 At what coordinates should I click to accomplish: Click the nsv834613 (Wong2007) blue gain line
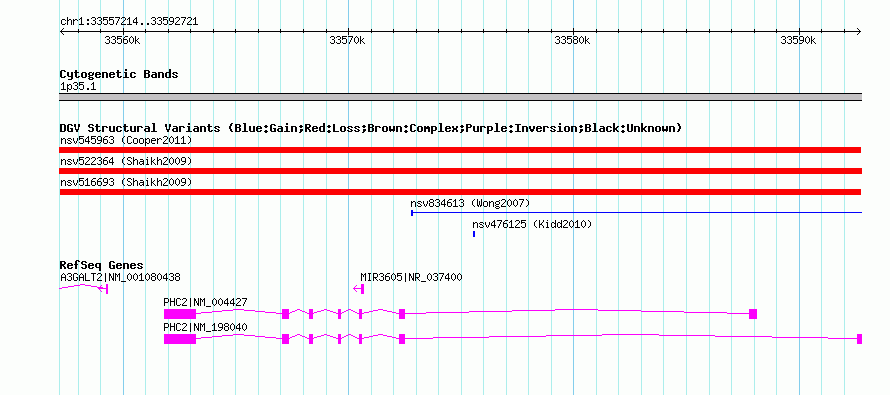tap(636, 213)
